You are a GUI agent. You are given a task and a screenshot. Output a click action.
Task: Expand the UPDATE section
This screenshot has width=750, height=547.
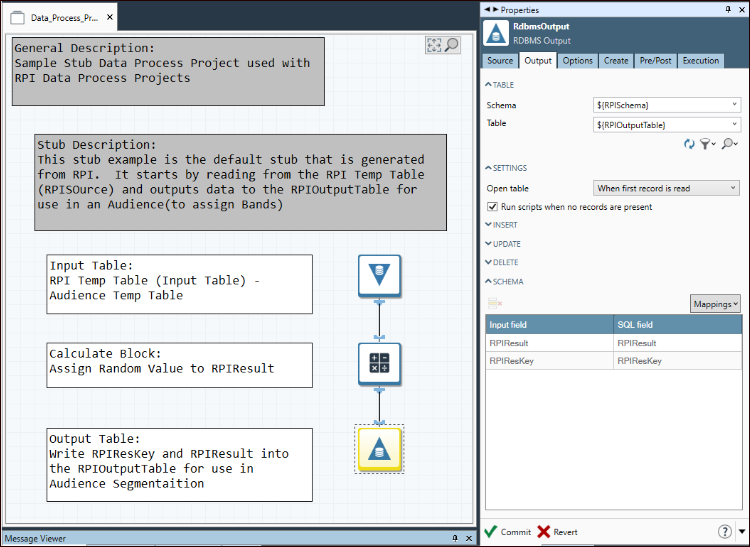[x=507, y=244]
